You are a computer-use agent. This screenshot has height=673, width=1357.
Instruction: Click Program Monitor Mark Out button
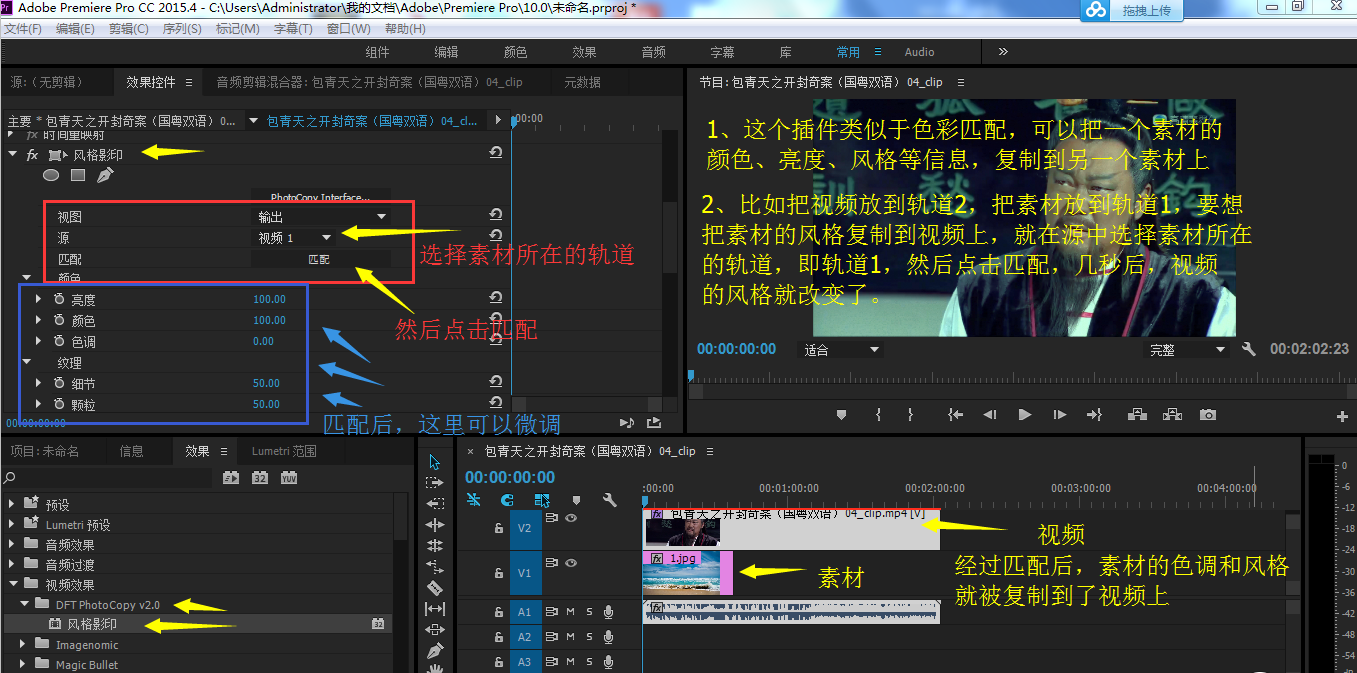coord(910,415)
